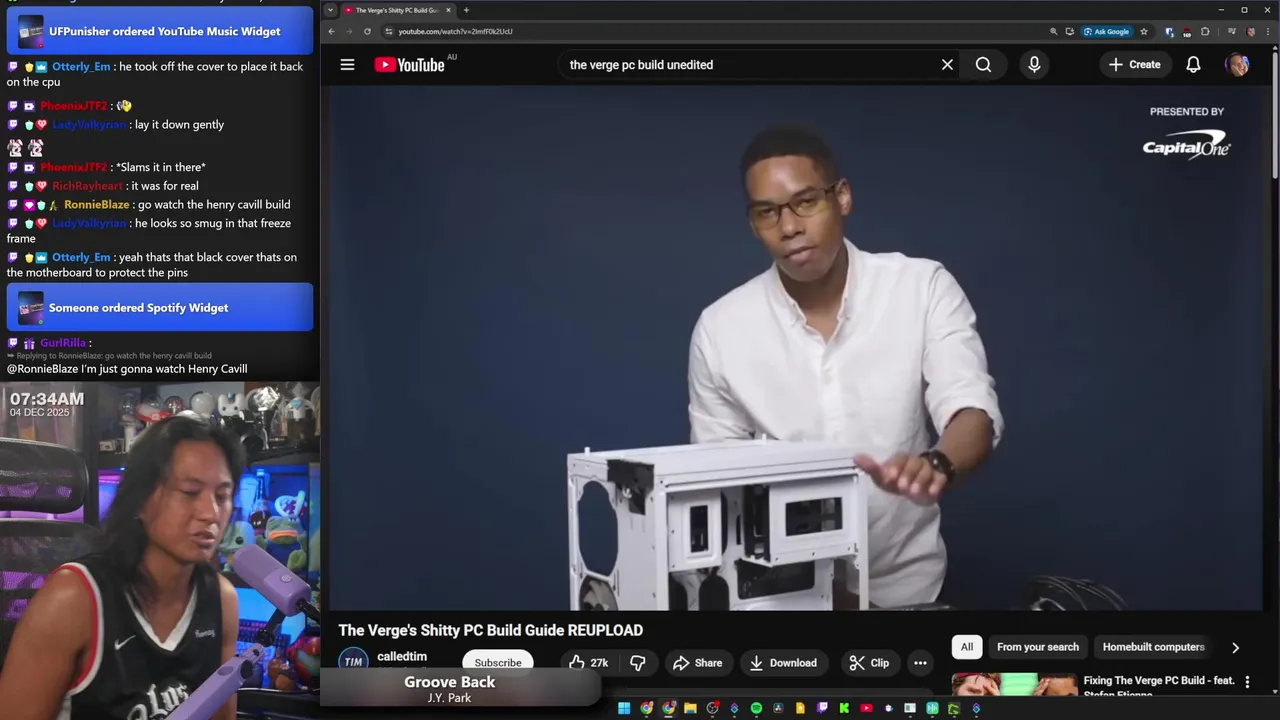Run search with the magnifier button
This screenshot has width=1280, height=720.
[x=983, y=65]
